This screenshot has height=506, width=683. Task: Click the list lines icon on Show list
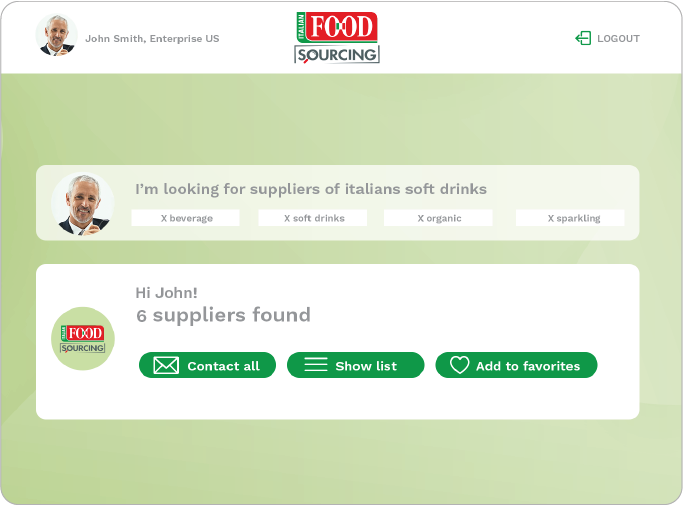(316, 364)
